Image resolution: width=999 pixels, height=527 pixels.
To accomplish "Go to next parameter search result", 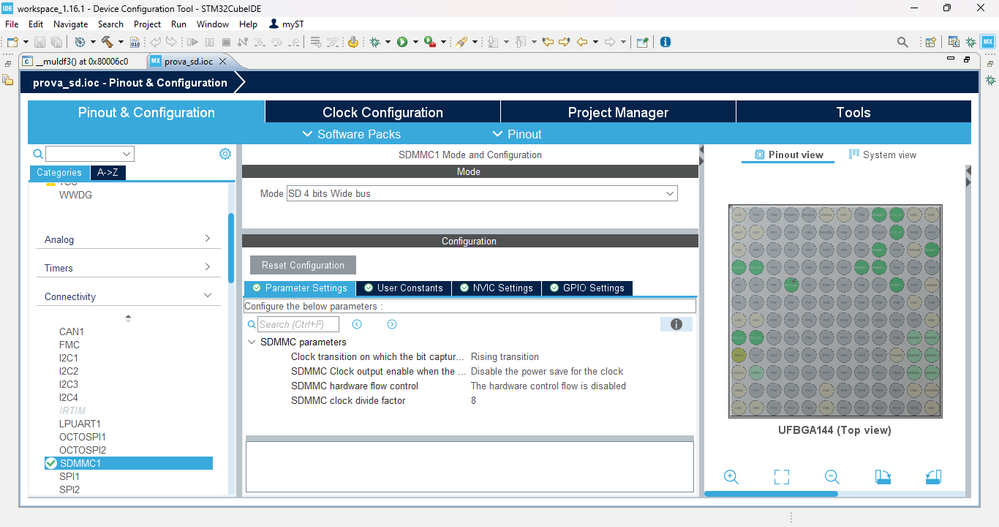I will 392,324.
